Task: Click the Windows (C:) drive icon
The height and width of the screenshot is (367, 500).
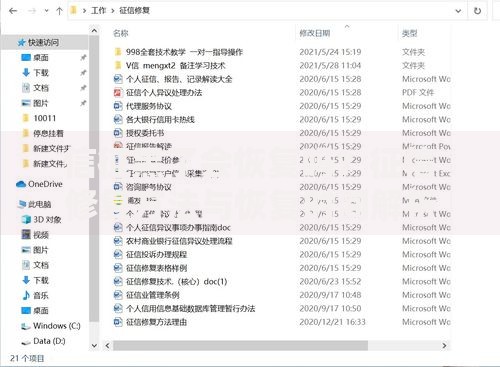Action: (x=26, y=326)
